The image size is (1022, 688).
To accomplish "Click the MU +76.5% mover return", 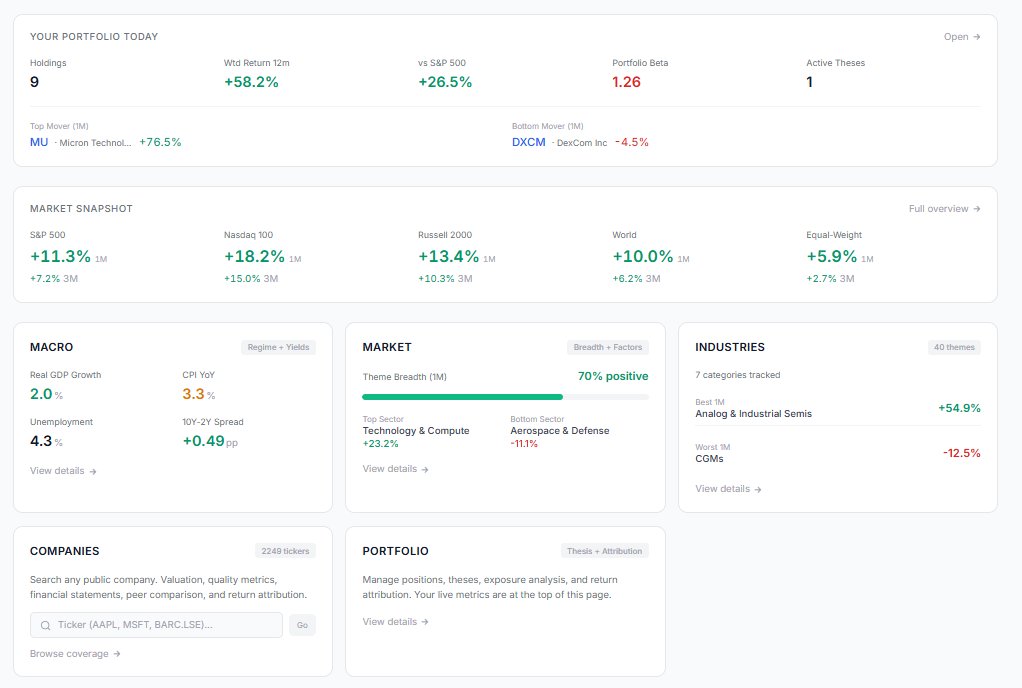I will tap(160, 142).
